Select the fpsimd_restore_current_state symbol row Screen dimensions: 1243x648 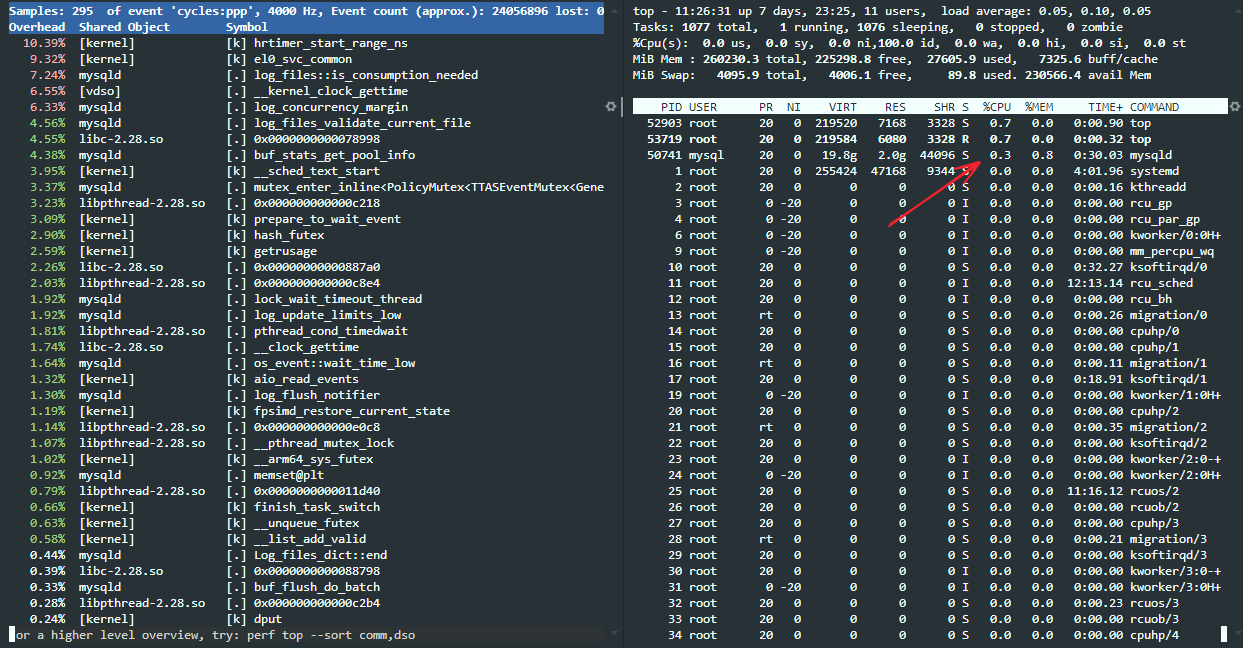coord(305,411)
